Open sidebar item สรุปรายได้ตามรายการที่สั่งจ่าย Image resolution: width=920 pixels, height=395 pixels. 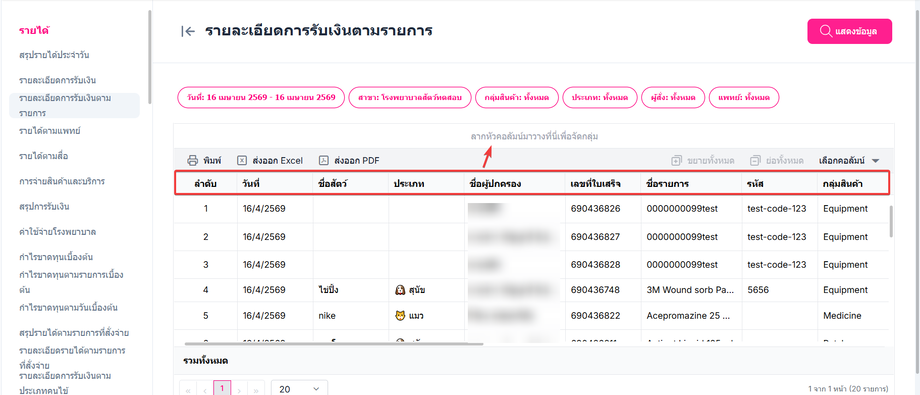coord(74,333)
